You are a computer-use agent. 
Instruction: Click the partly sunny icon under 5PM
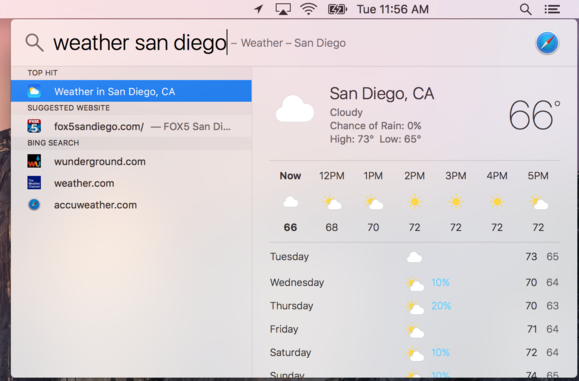(x=538, y=202)
